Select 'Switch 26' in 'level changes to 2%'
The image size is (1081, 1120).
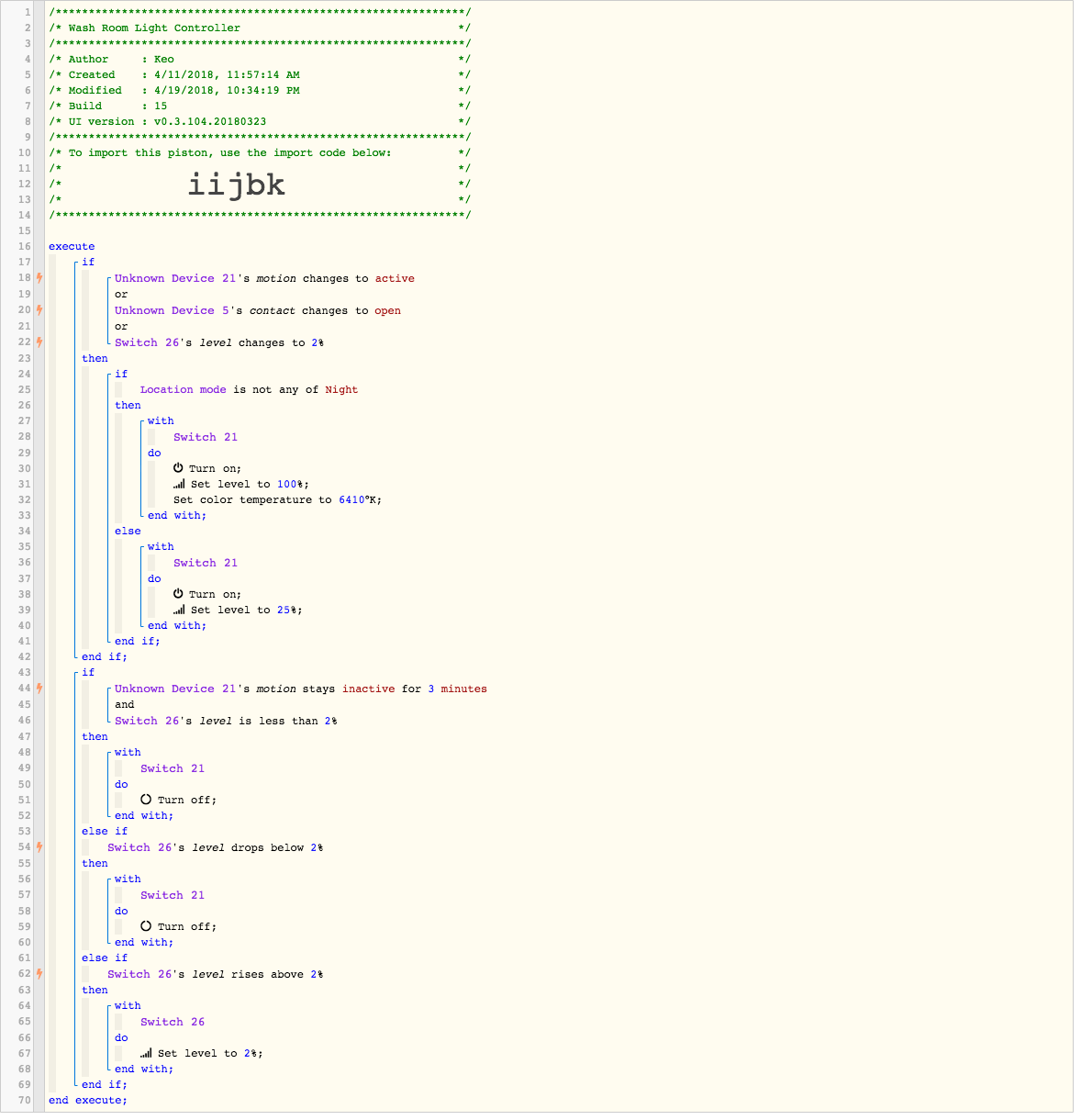click(x=147, y=342)
